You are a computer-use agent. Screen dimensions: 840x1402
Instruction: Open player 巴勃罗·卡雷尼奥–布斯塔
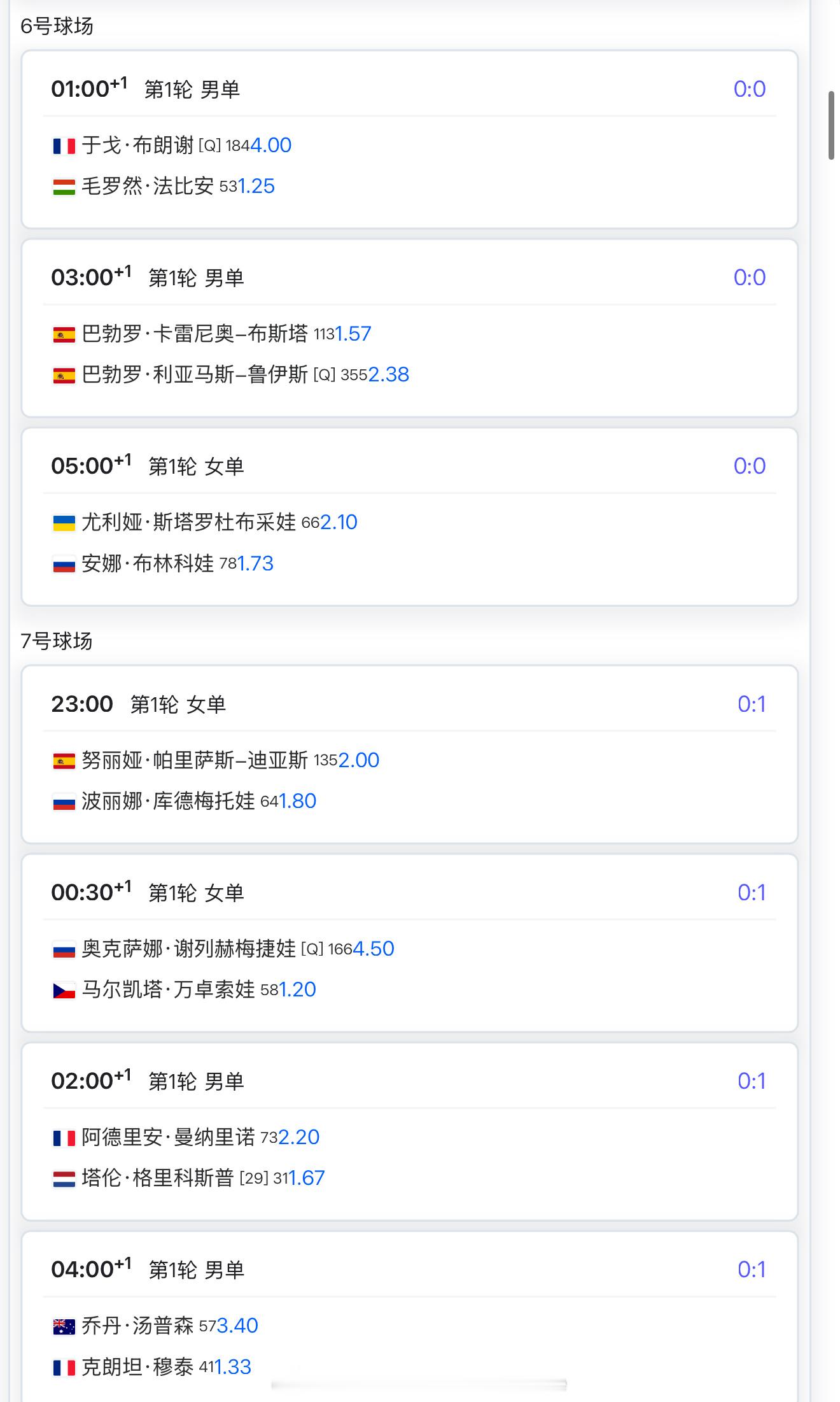point(195,334)
